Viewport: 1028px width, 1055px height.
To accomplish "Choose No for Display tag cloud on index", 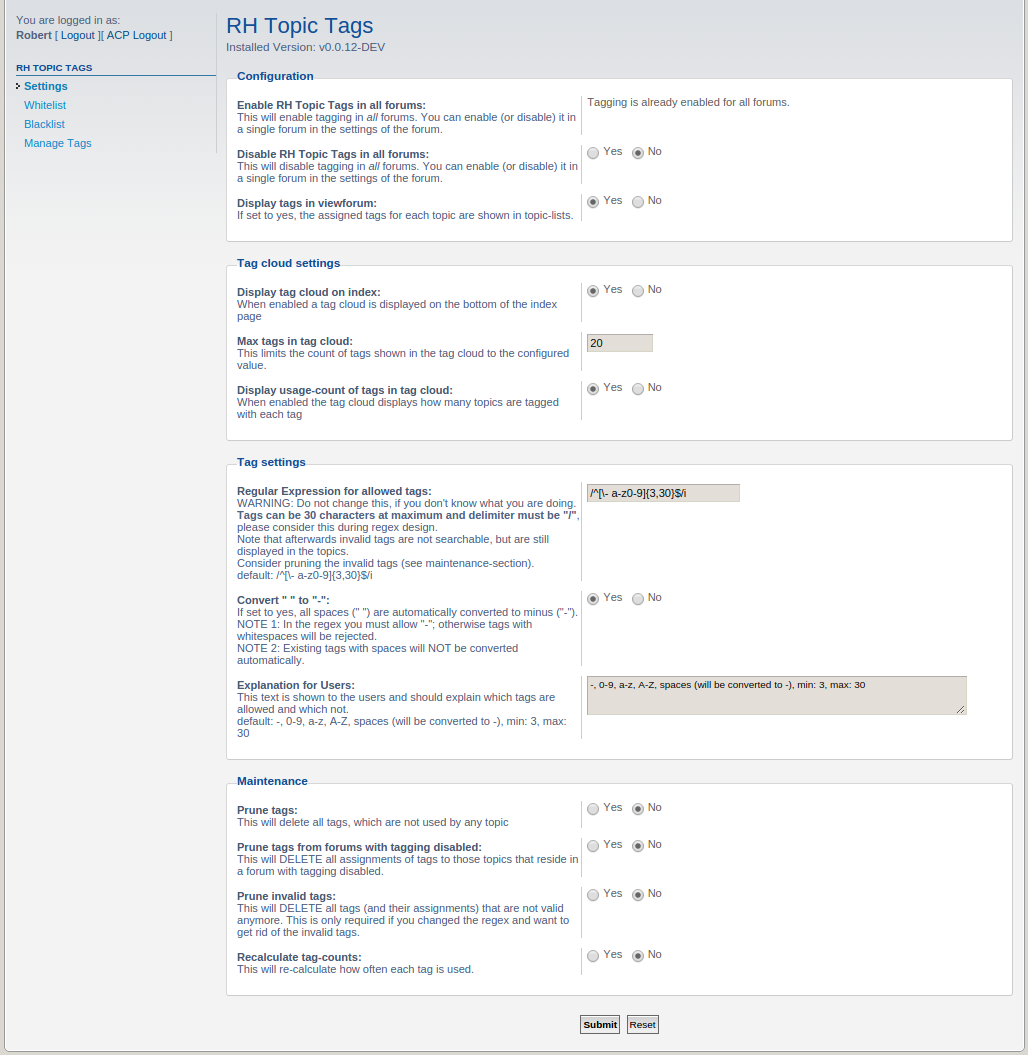I will (638, 291).
